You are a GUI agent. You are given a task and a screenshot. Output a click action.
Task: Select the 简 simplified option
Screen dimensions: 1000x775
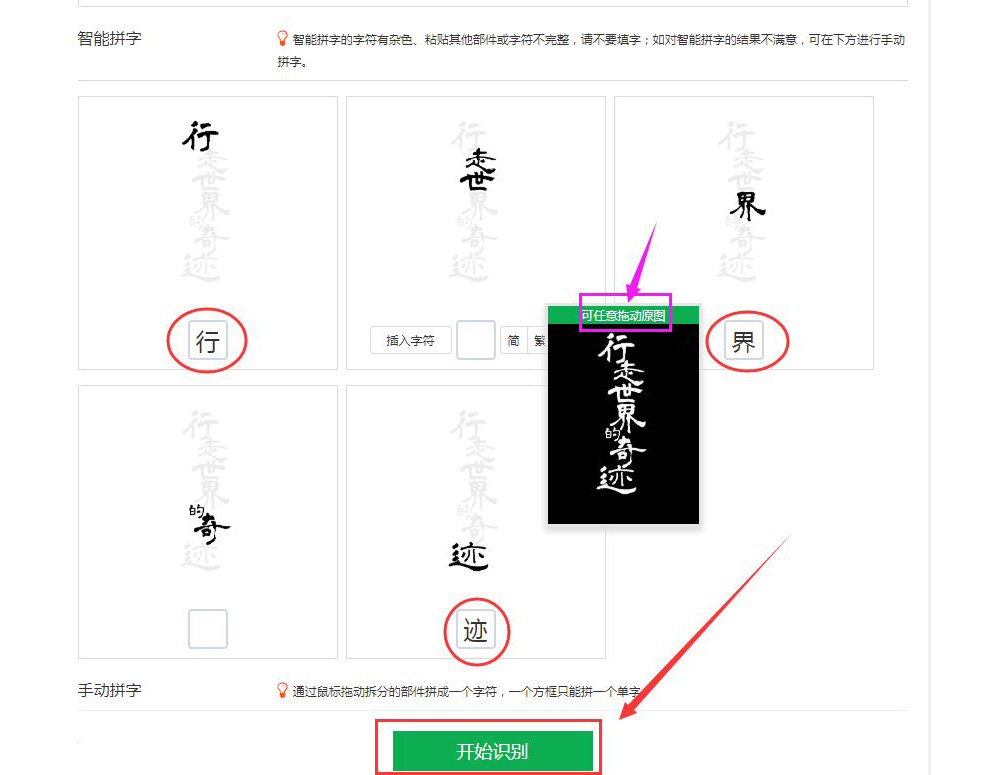coord(513,341)
